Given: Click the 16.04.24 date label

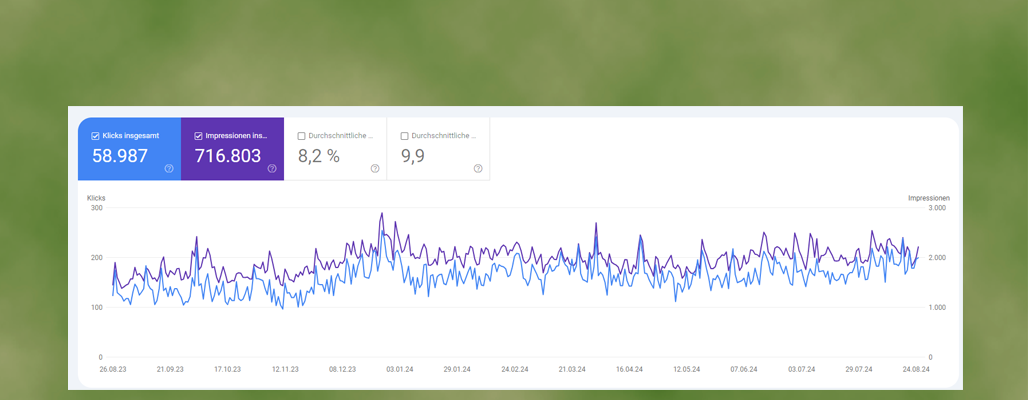Looking at the screenshot, I should tap(628, 369).
